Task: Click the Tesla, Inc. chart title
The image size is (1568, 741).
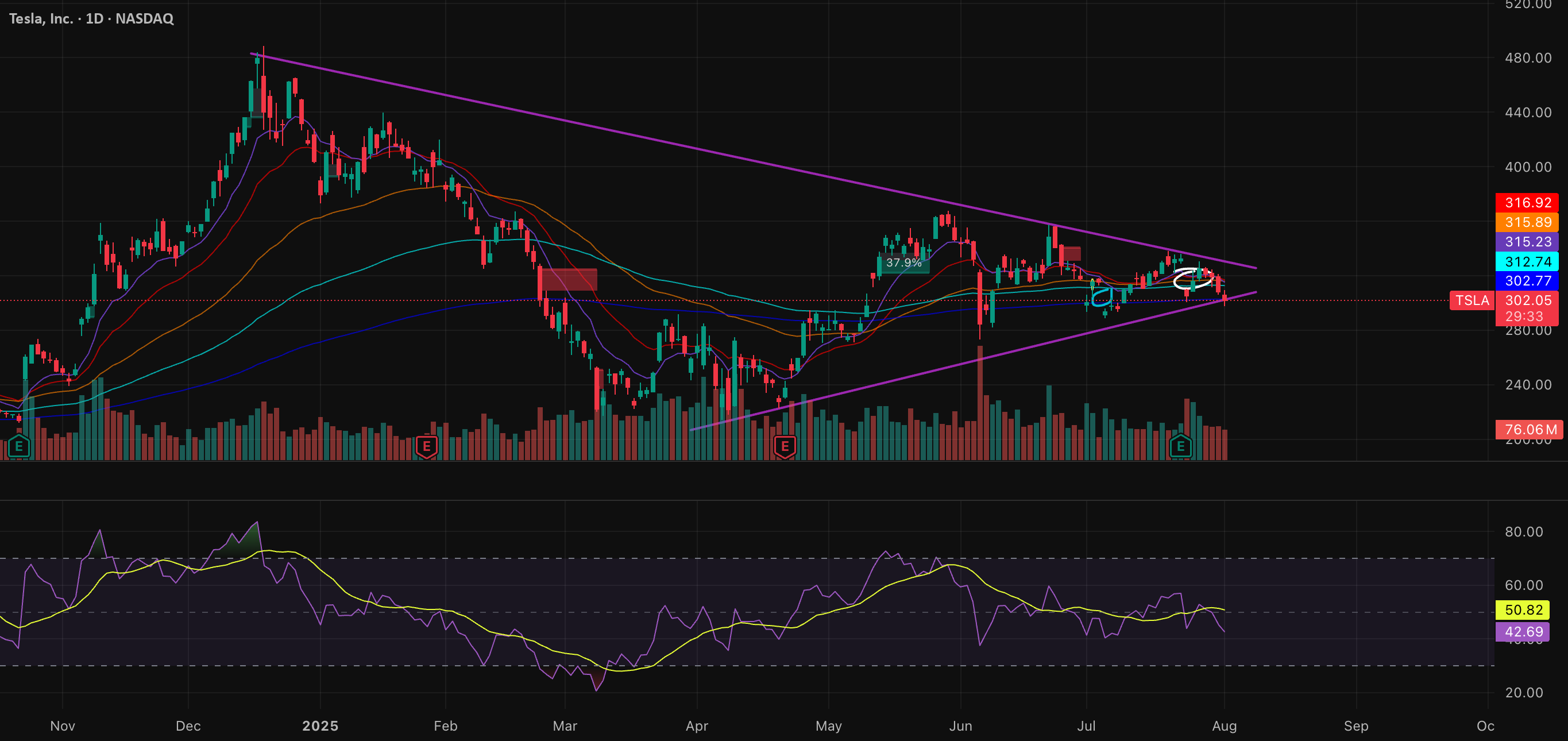Action: click(x=91, y=18)
